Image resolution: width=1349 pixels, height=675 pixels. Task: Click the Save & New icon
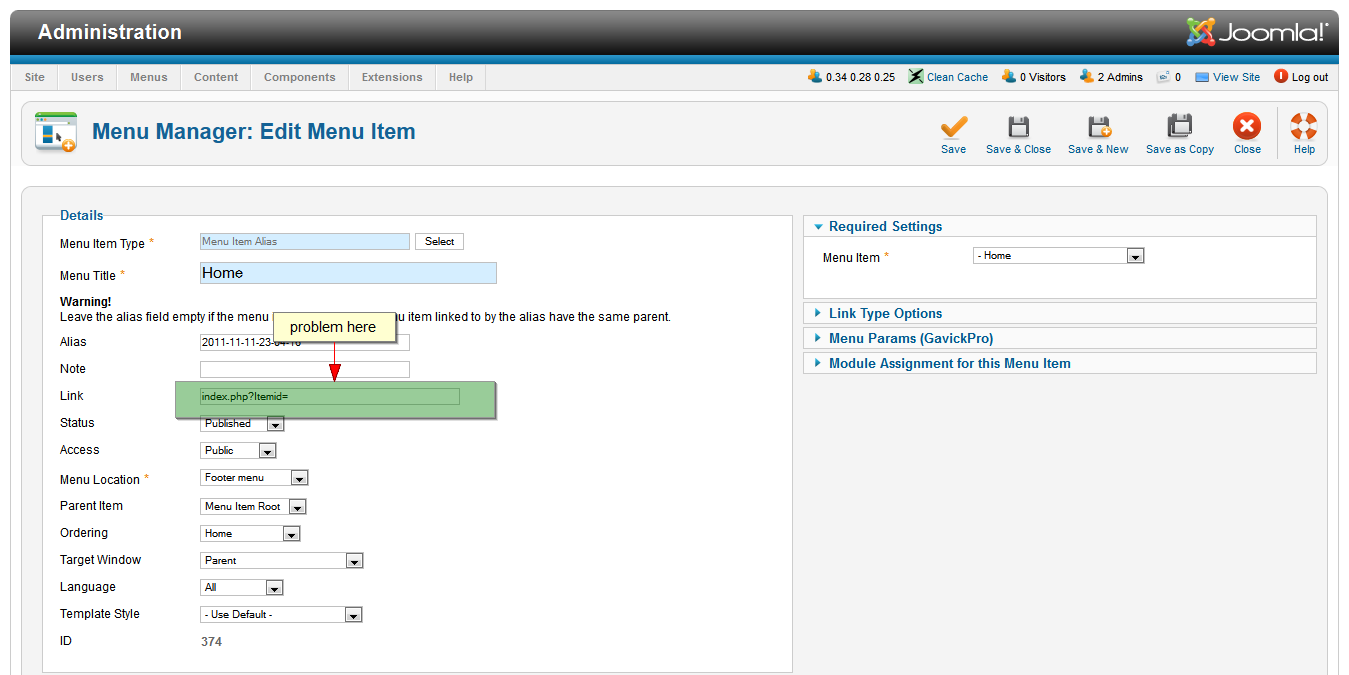click(x=1098, y=128)
